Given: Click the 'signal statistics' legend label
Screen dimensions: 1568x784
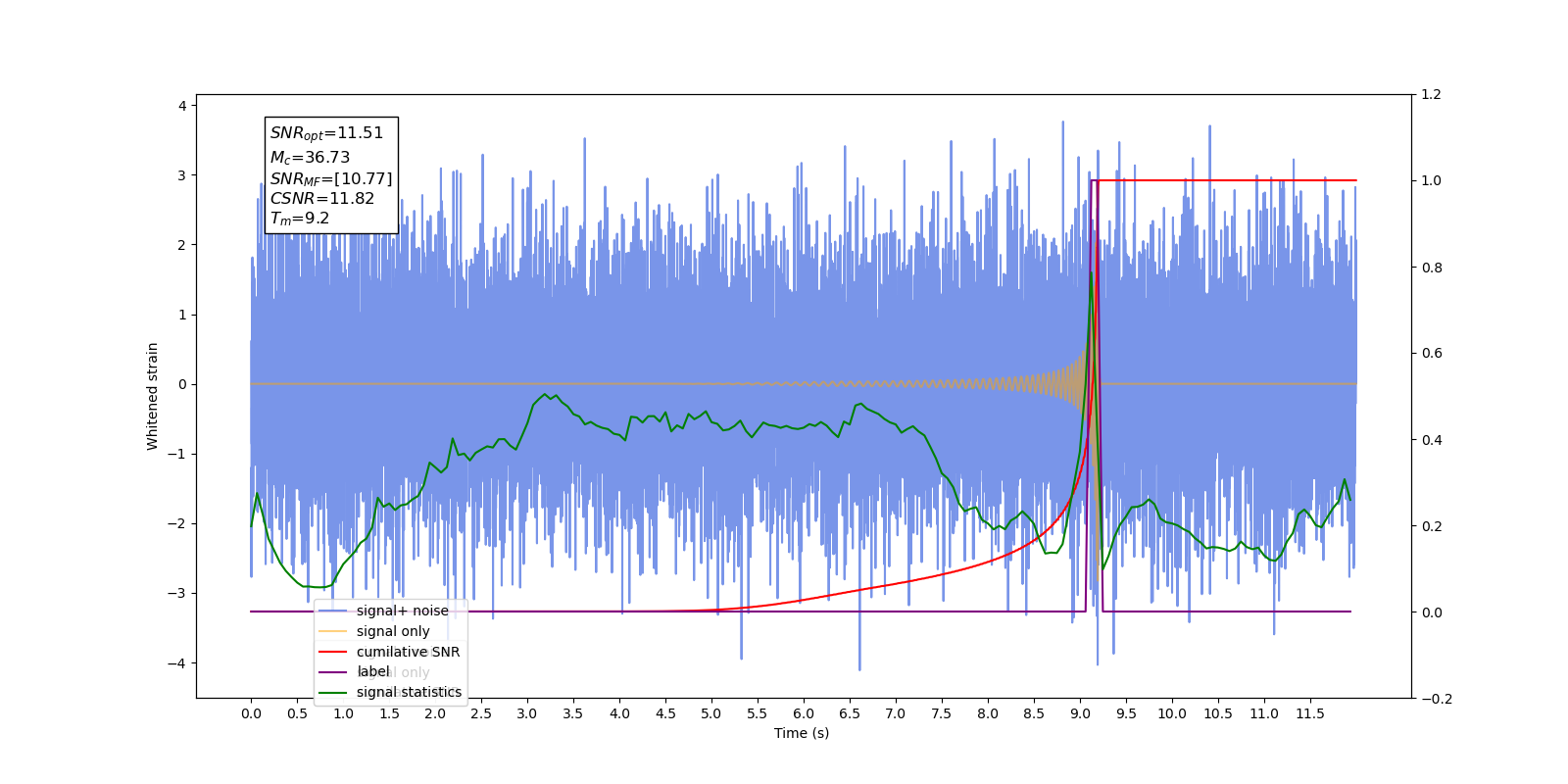Looking at the screenshot, I should point(409,692).
